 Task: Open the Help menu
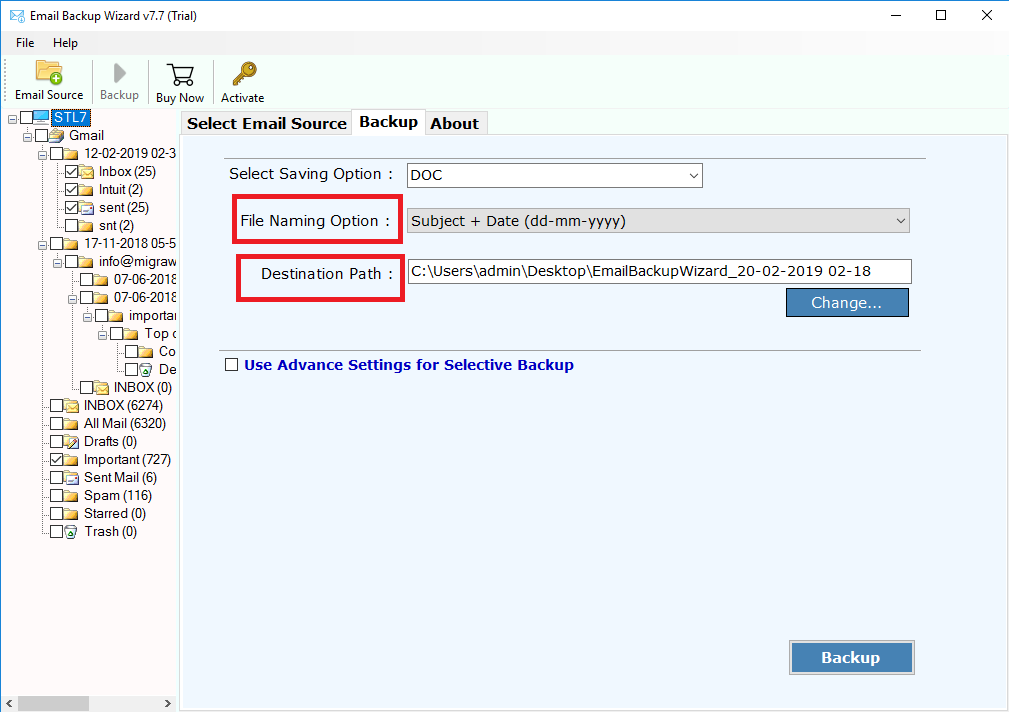(65, 43)
